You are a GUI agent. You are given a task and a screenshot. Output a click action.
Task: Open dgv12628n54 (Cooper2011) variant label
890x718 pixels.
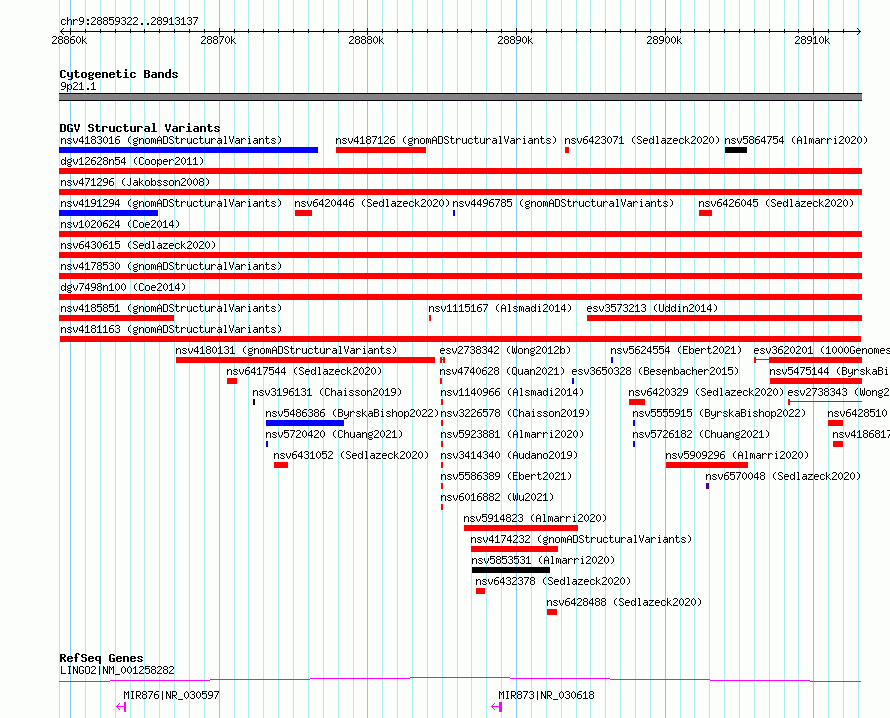pos(132,161)
